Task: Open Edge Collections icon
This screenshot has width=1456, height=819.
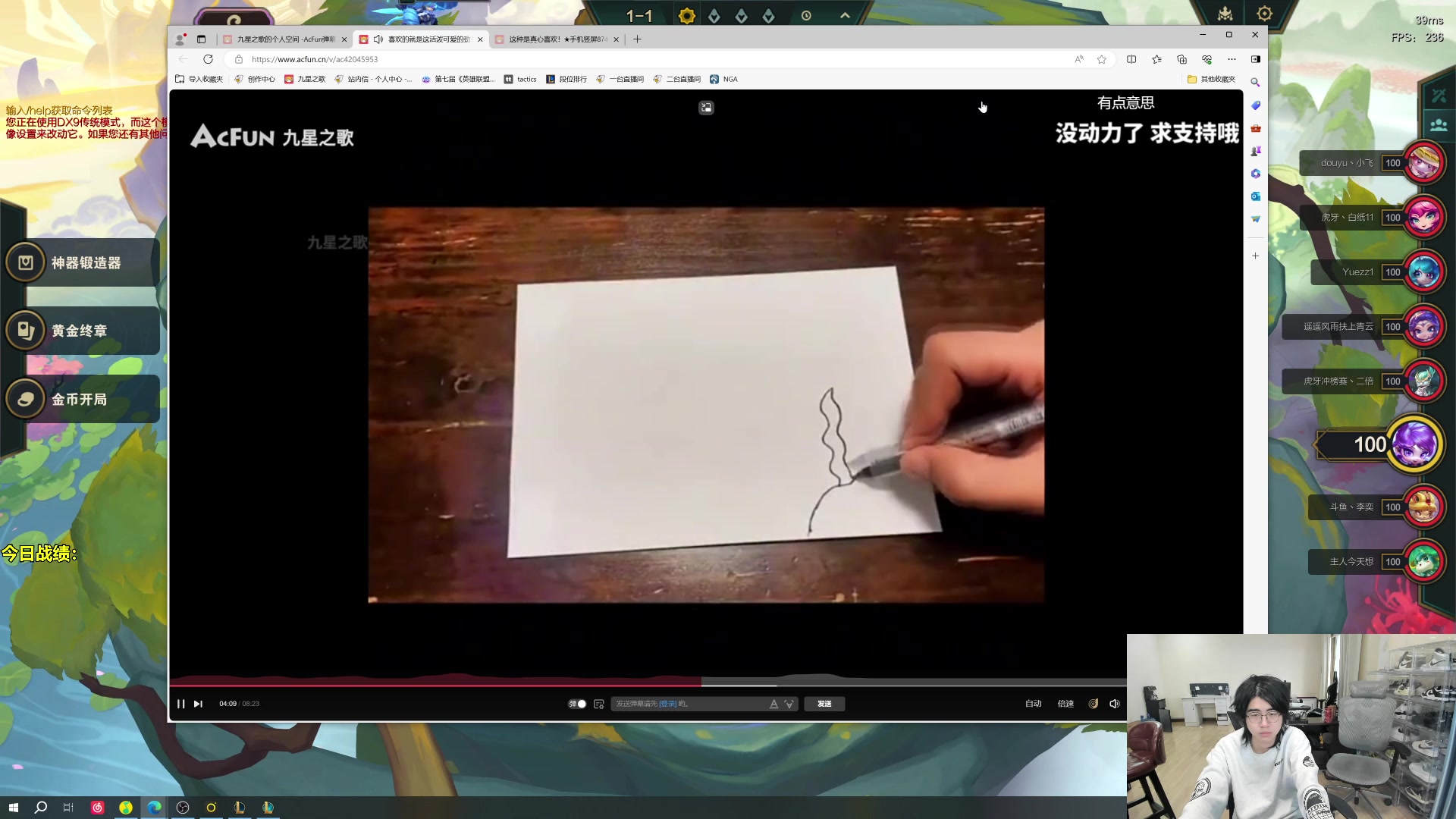Action: click(x=1181, y=59)
